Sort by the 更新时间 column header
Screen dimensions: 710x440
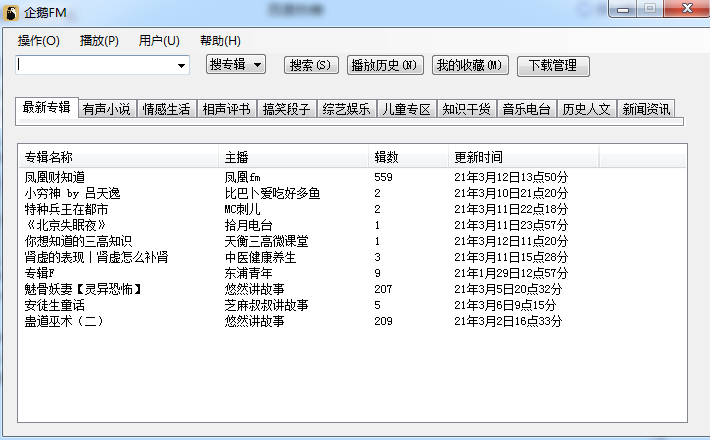(524, 157)
